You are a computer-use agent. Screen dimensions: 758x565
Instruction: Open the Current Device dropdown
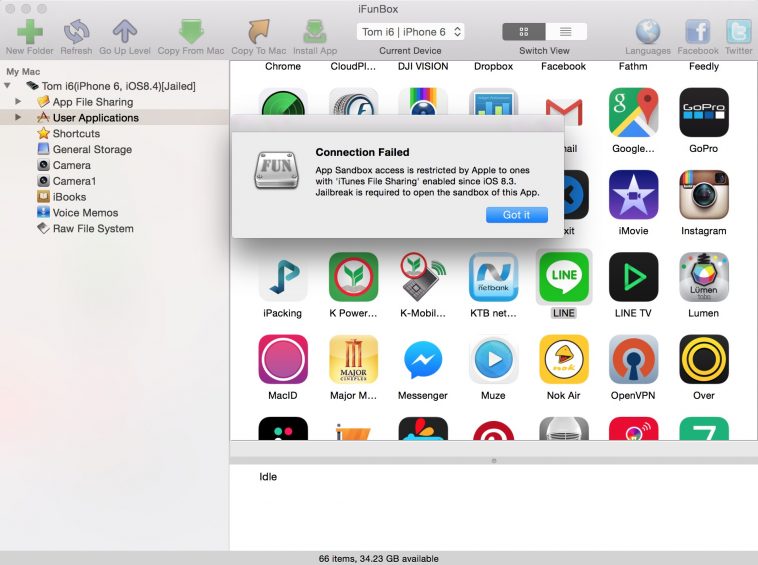(411, 32)
